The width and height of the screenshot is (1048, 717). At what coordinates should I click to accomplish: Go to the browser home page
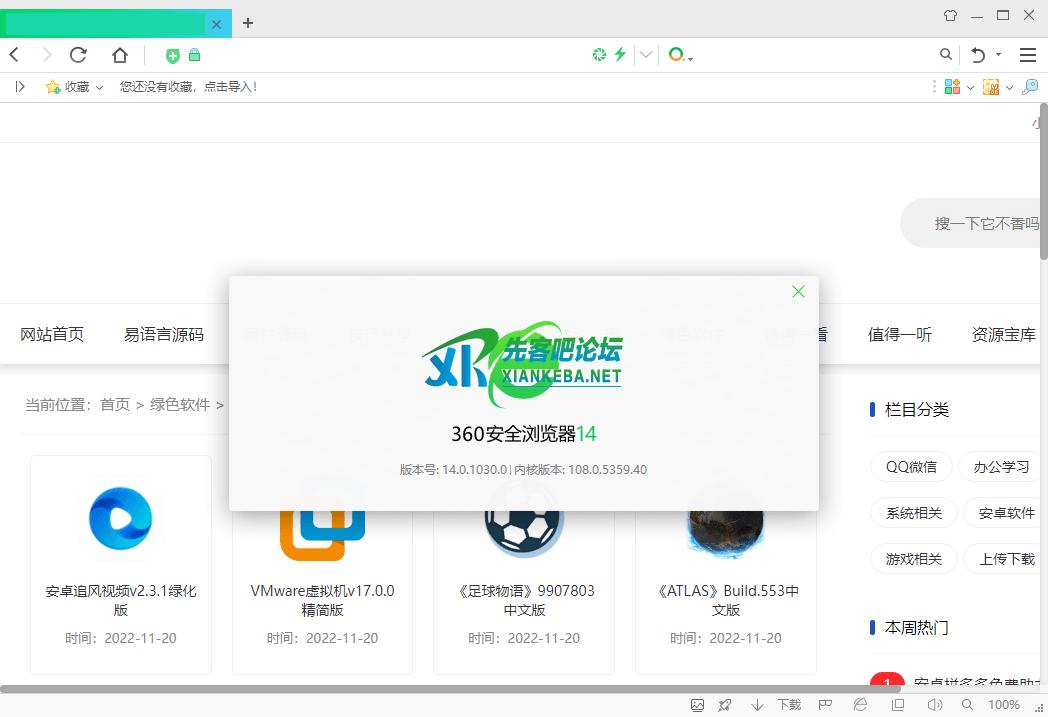(x=120, y=55)
